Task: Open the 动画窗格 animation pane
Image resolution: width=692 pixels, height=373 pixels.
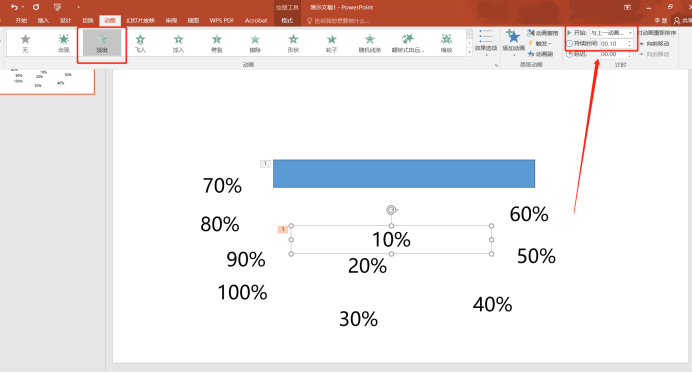Action: coord(543,33)
